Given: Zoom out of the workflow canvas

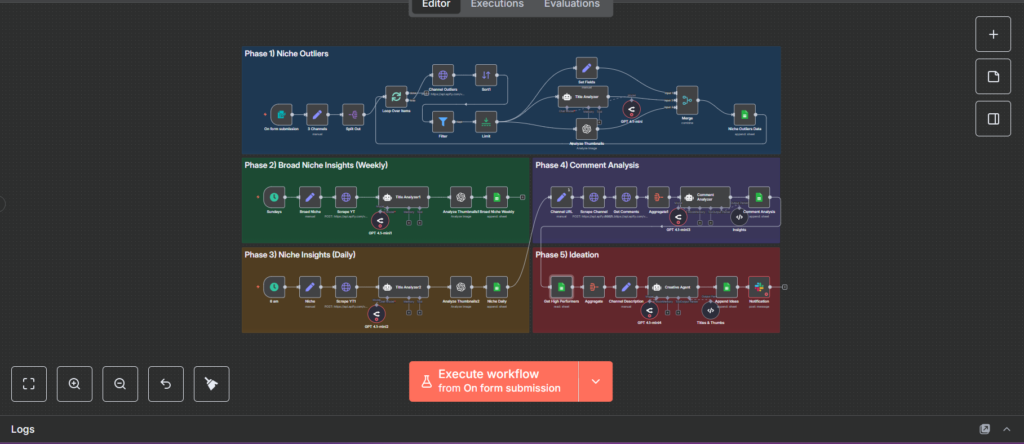Looking at the screenshot, I should point(120,384).
